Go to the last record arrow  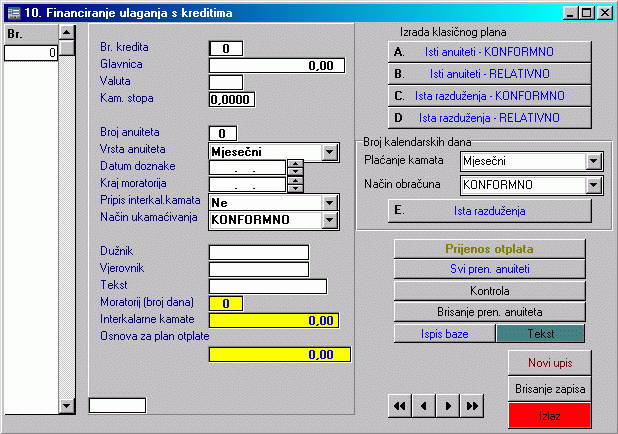pos(472,406)
